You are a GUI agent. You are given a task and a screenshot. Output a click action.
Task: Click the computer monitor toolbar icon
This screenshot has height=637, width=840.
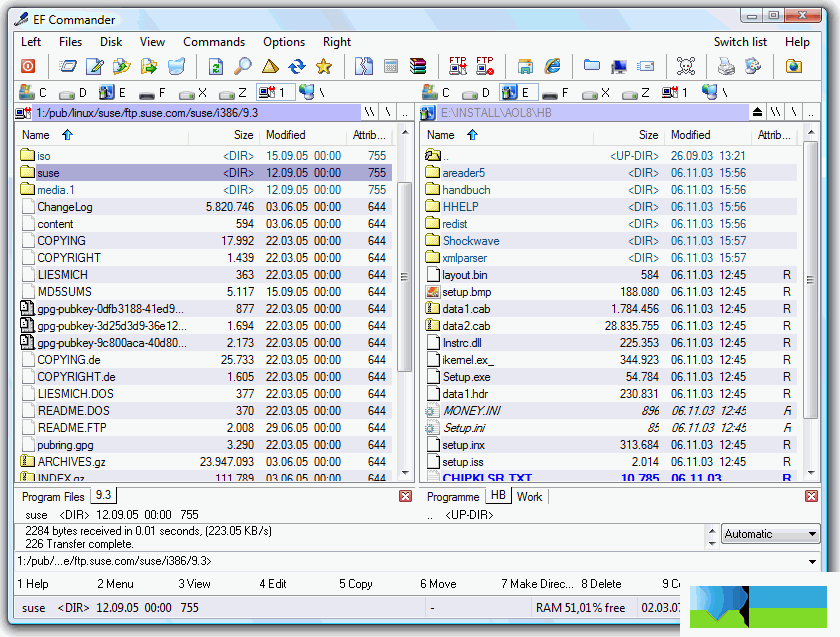(619, 66)
